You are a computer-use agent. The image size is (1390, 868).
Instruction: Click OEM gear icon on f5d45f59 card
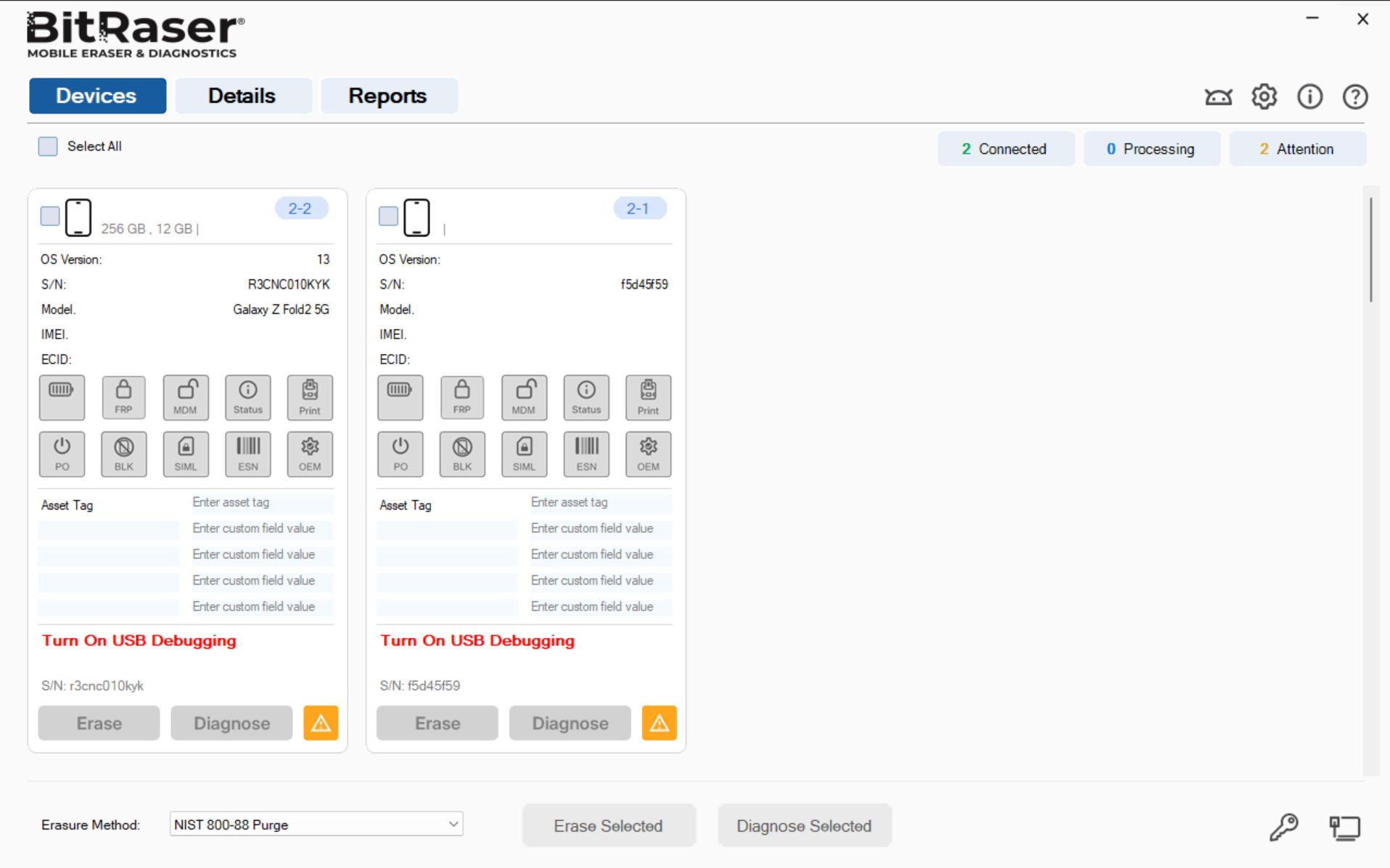pos(649,454)
